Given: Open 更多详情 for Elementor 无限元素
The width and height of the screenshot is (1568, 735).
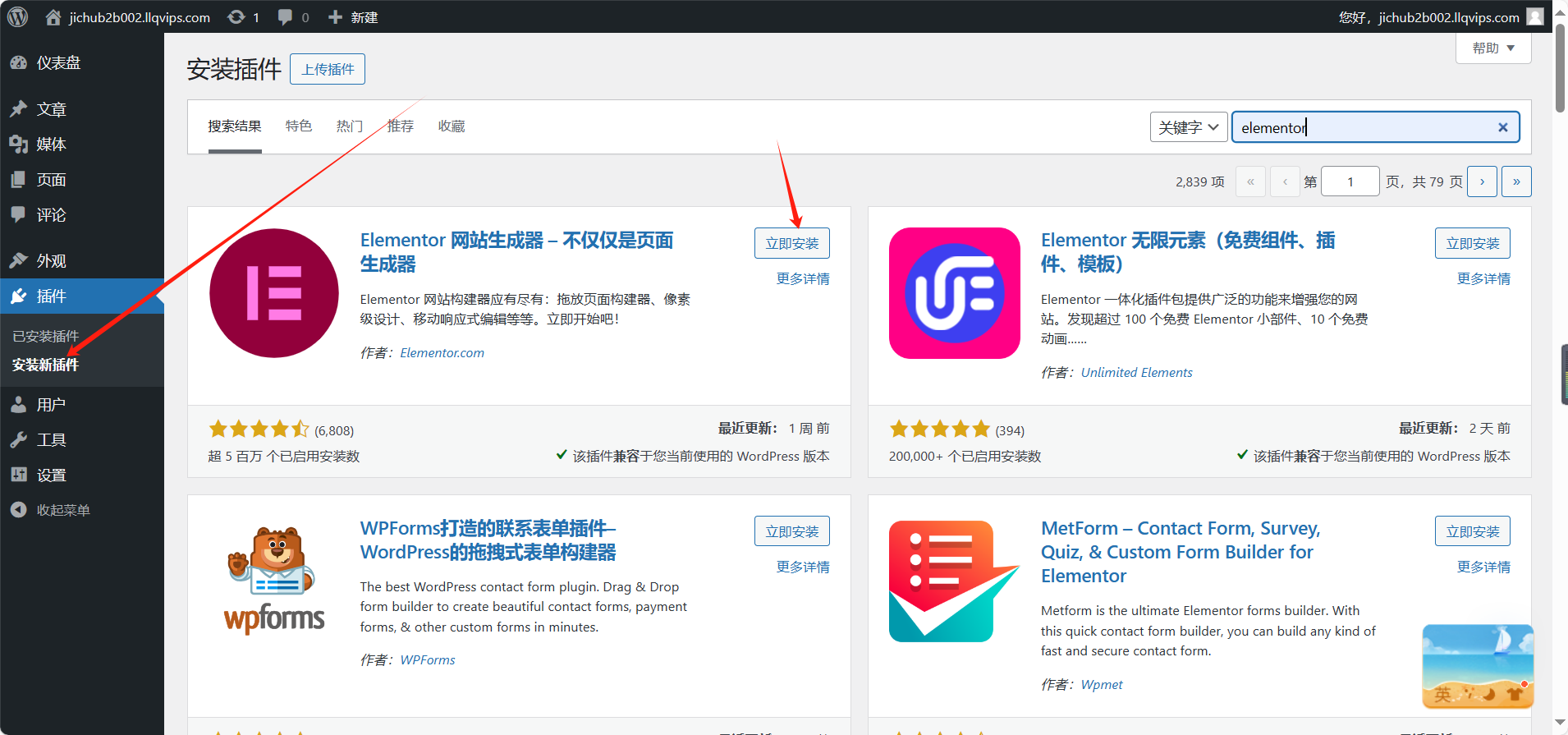Looking at the screenshot, I should pos(1483,279).
